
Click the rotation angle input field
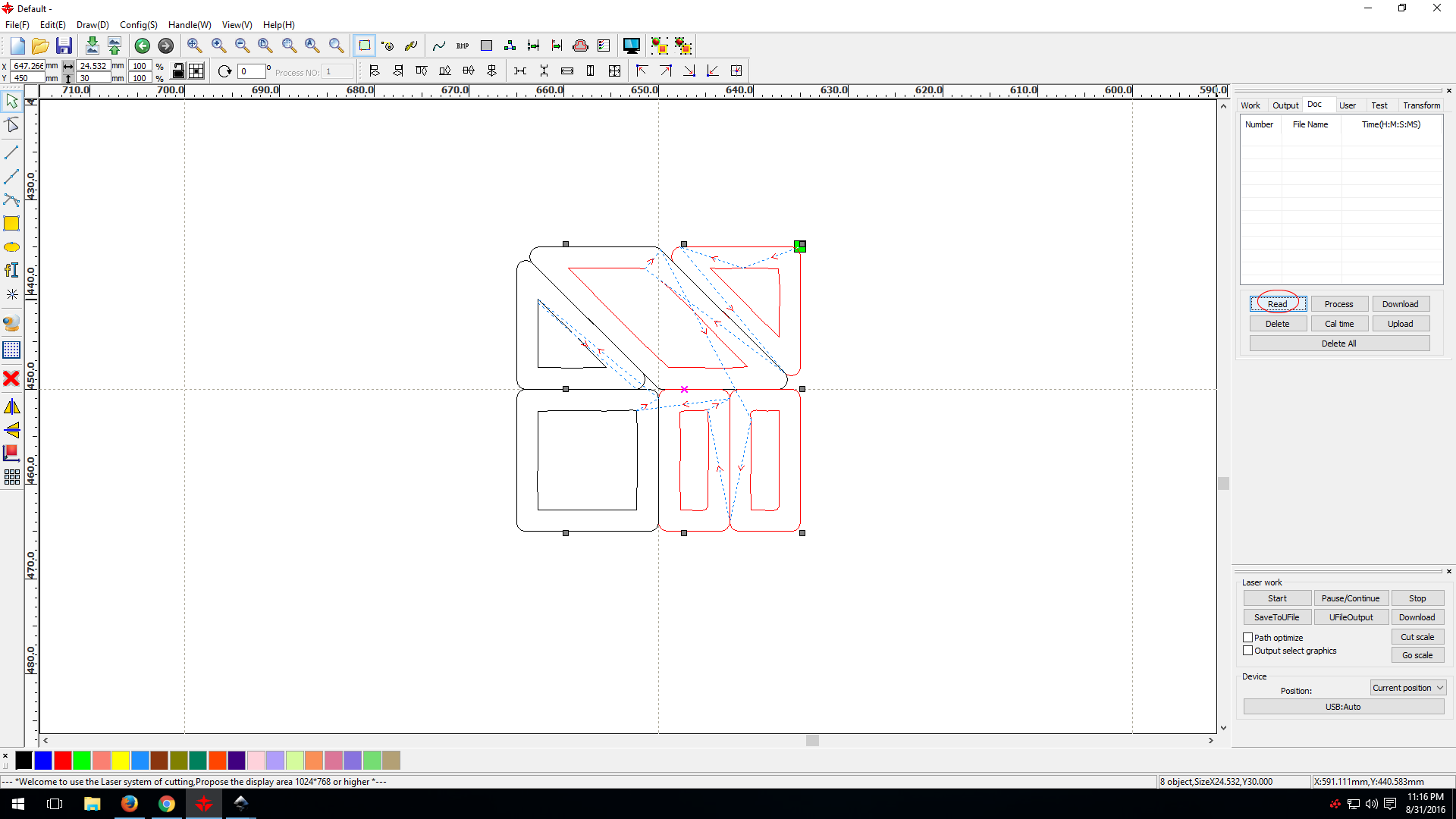tap(252, 71)
